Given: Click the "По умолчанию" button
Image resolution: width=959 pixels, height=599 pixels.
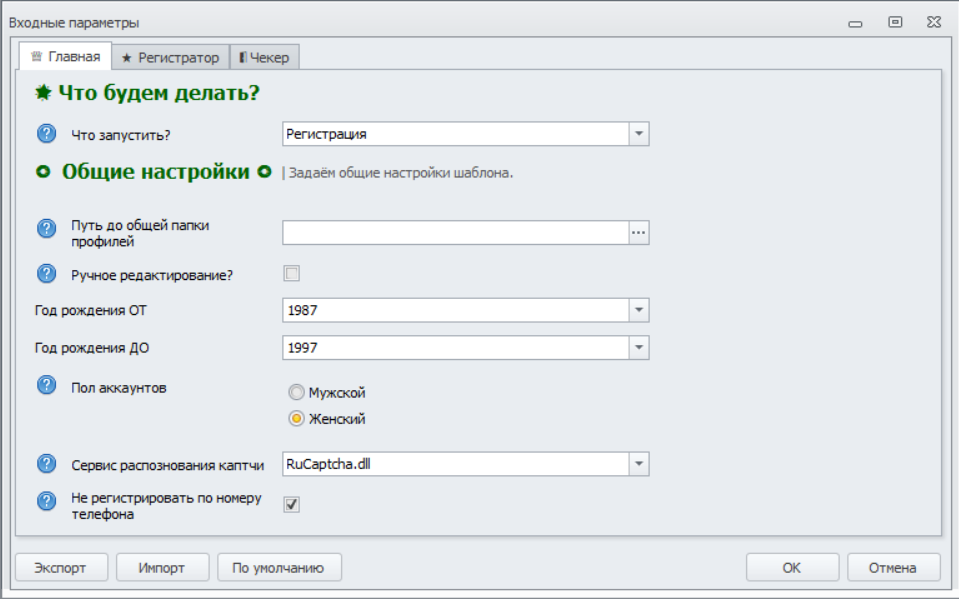Looking at the screenshot, I should tap(279, 568).
